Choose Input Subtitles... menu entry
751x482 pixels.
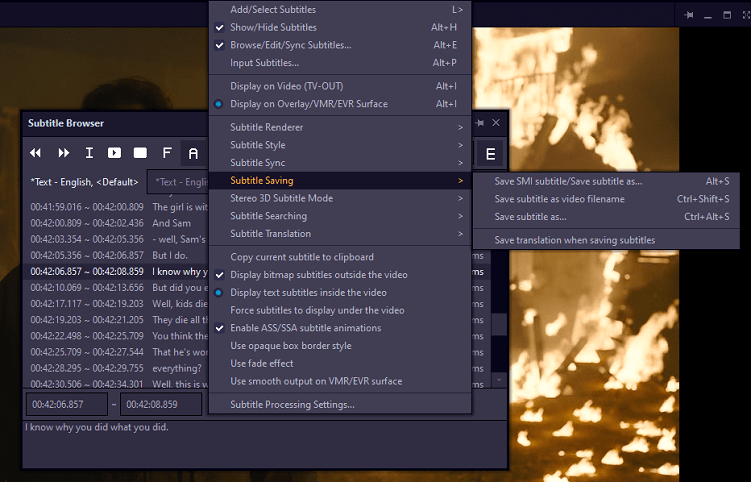(x=340, y=63)
